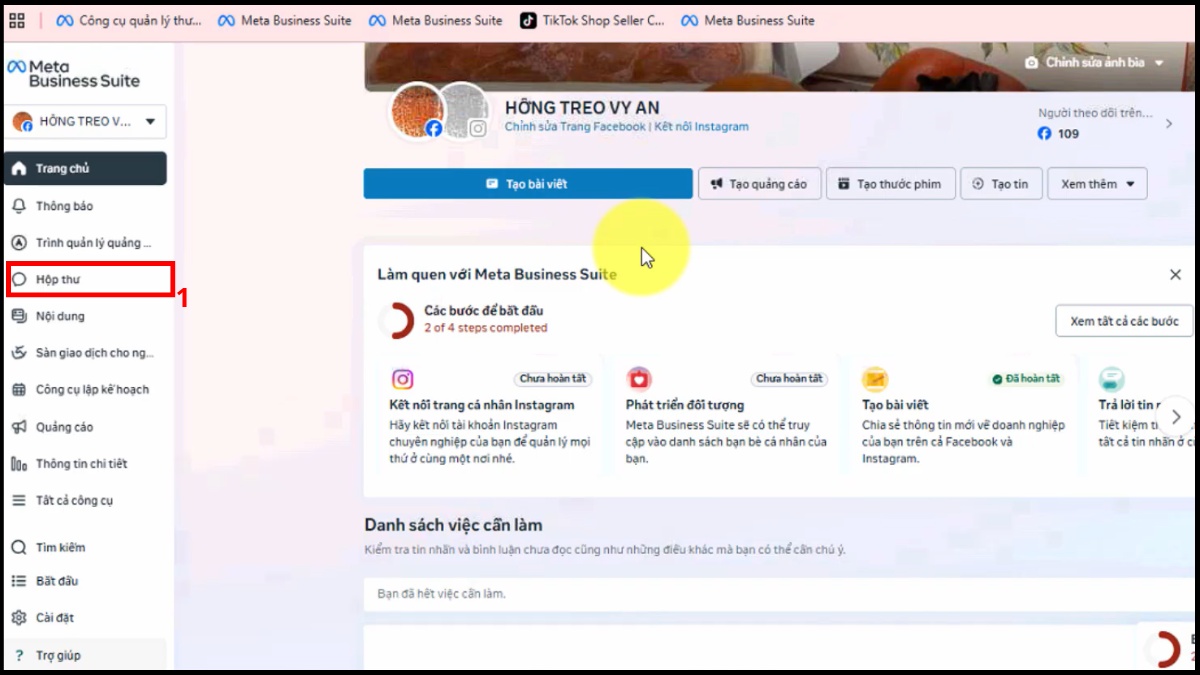Click Chỉnh sửa Trang Facebook link

pos(575,127)
